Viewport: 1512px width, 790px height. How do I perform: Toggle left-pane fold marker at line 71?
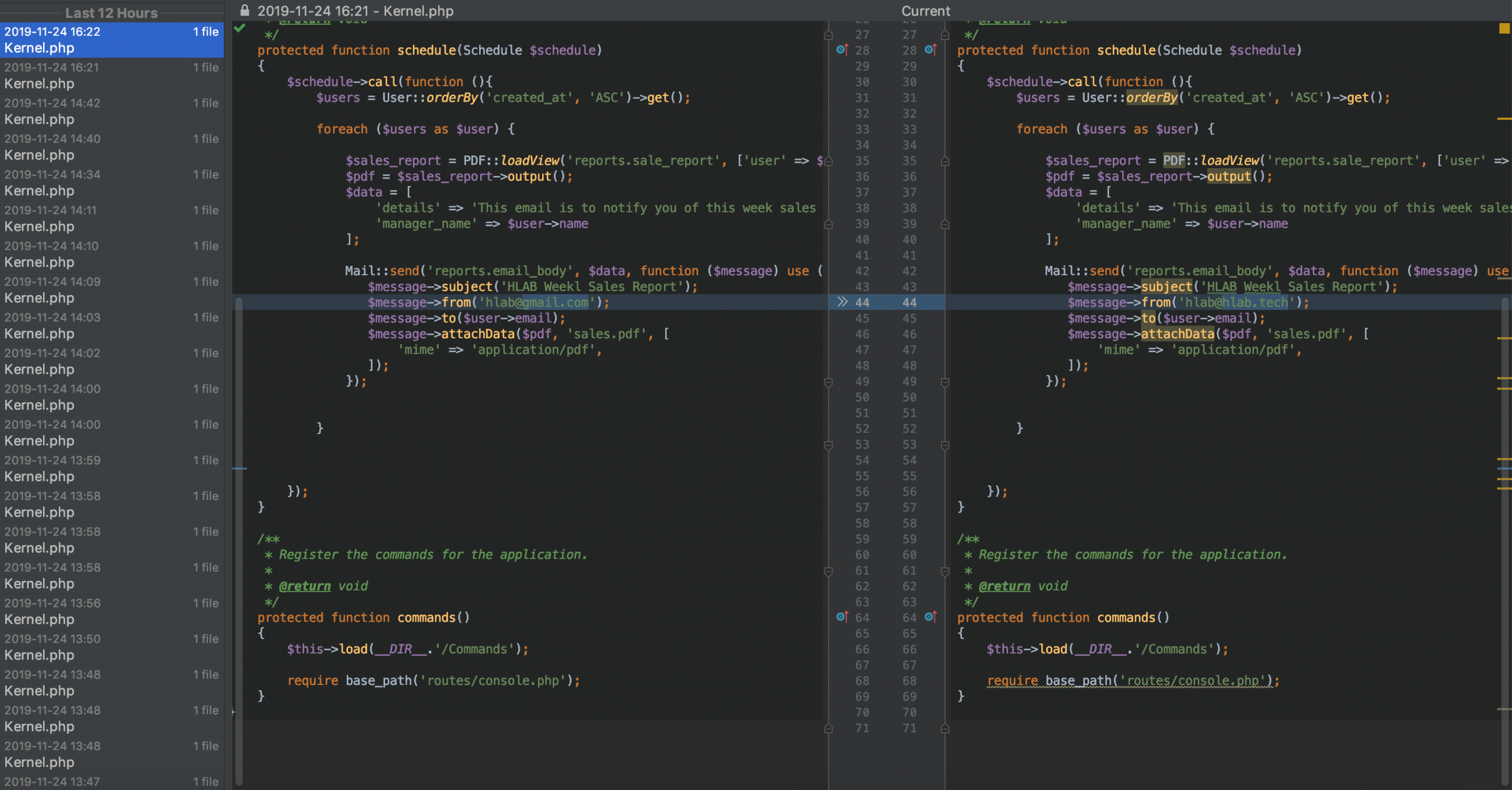828,729
